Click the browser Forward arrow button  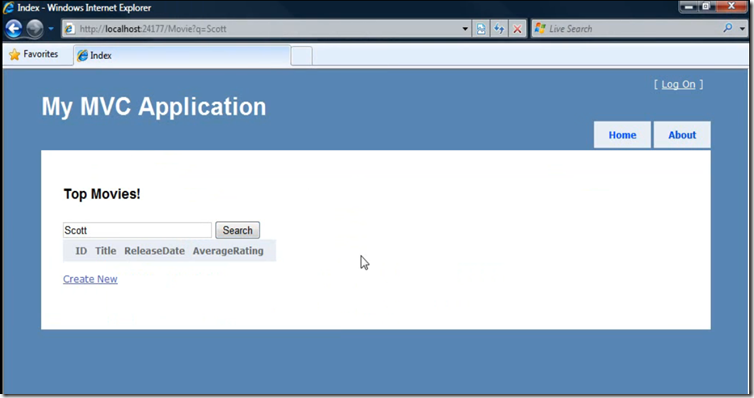35,29
